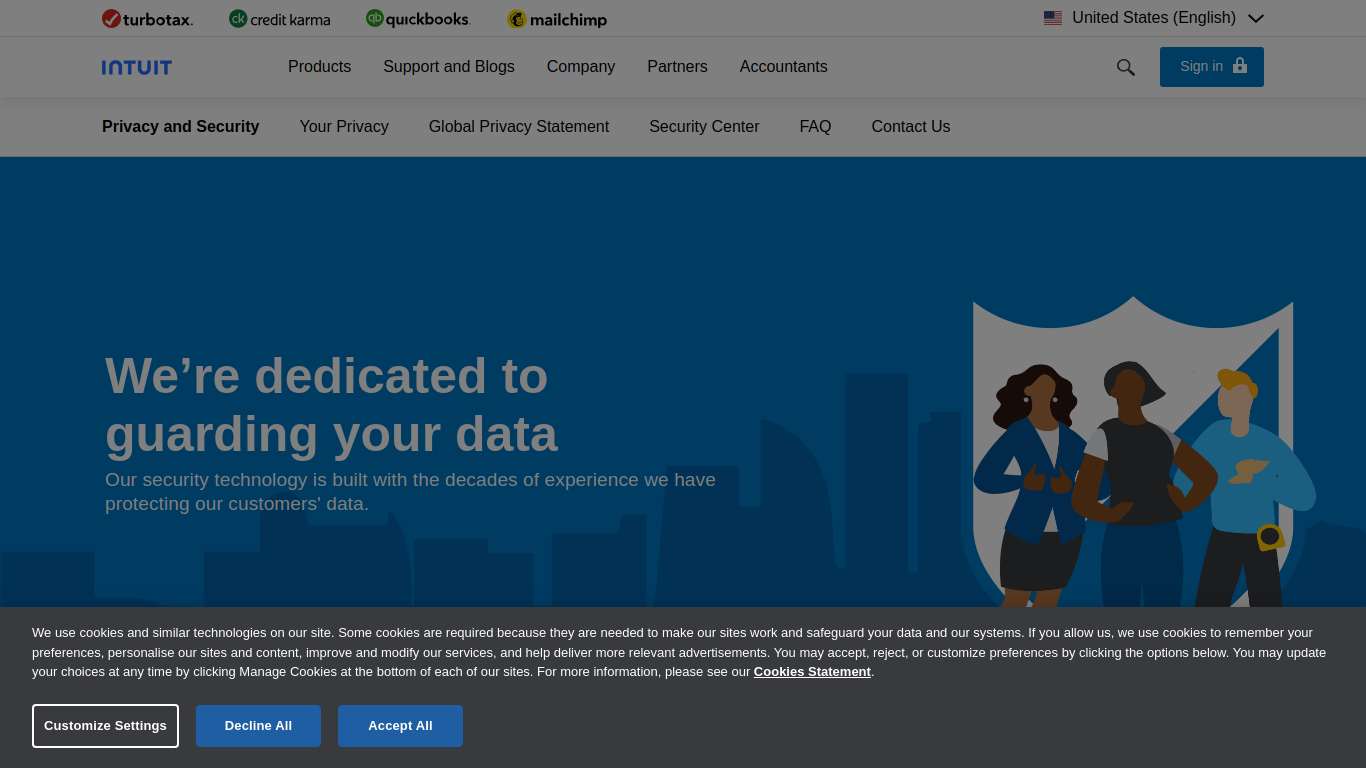This screenshot has height=768, width=1366.
Task: Click the Customize Settings button
Action: (x=105, y=726)
